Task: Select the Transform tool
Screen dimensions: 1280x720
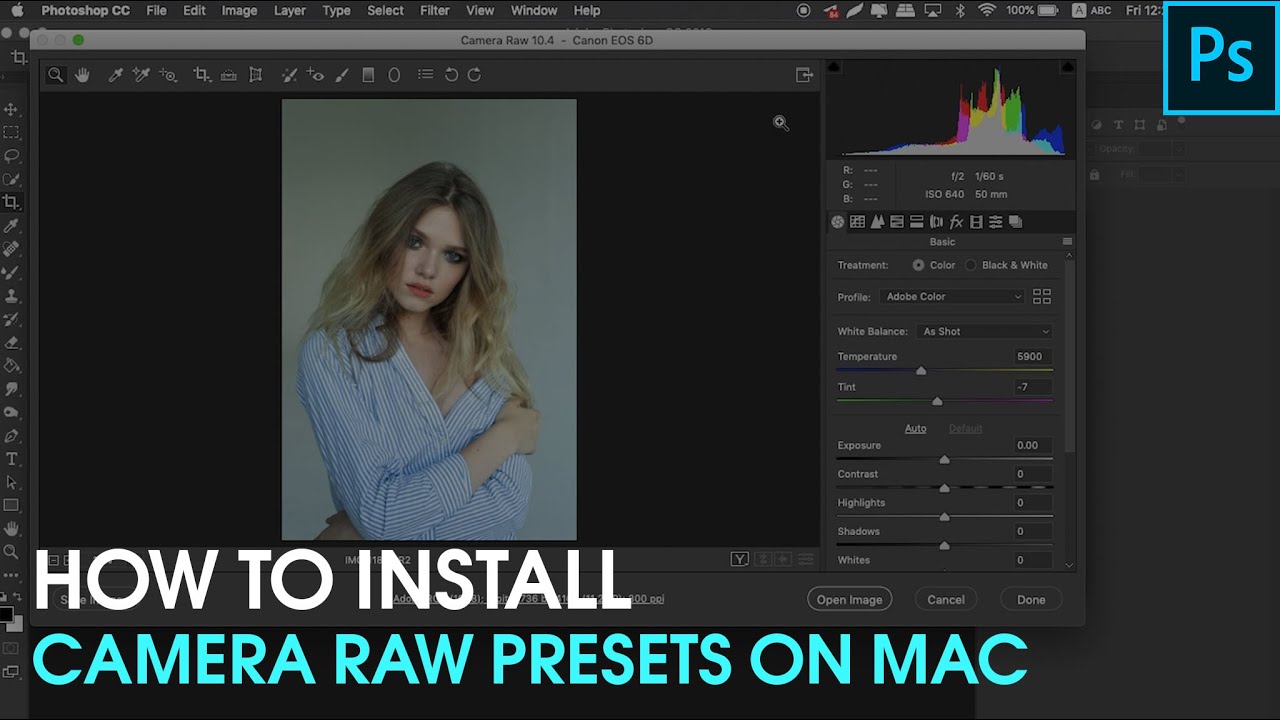Action: (255, 75)
